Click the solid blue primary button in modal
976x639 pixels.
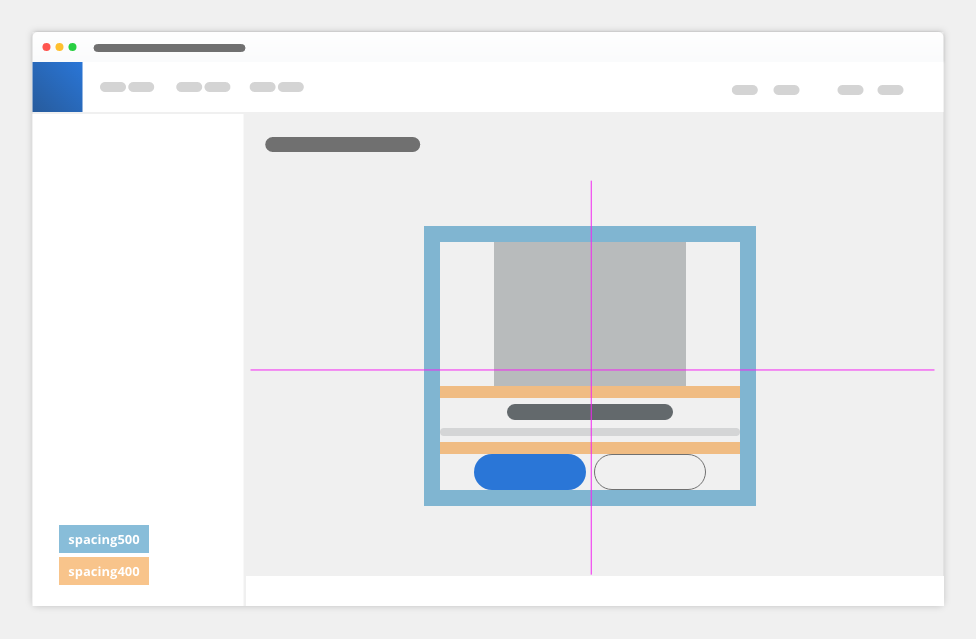point(530,472)
